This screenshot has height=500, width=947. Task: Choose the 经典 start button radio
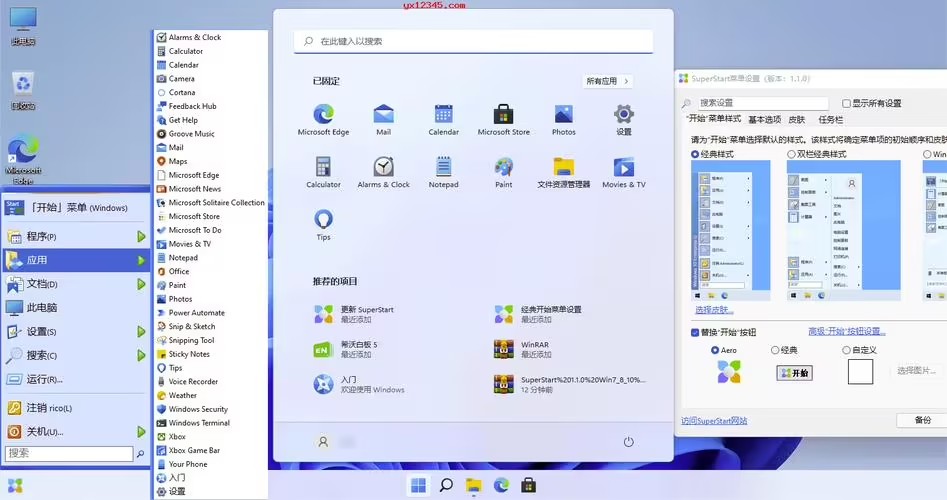[775, 350]
